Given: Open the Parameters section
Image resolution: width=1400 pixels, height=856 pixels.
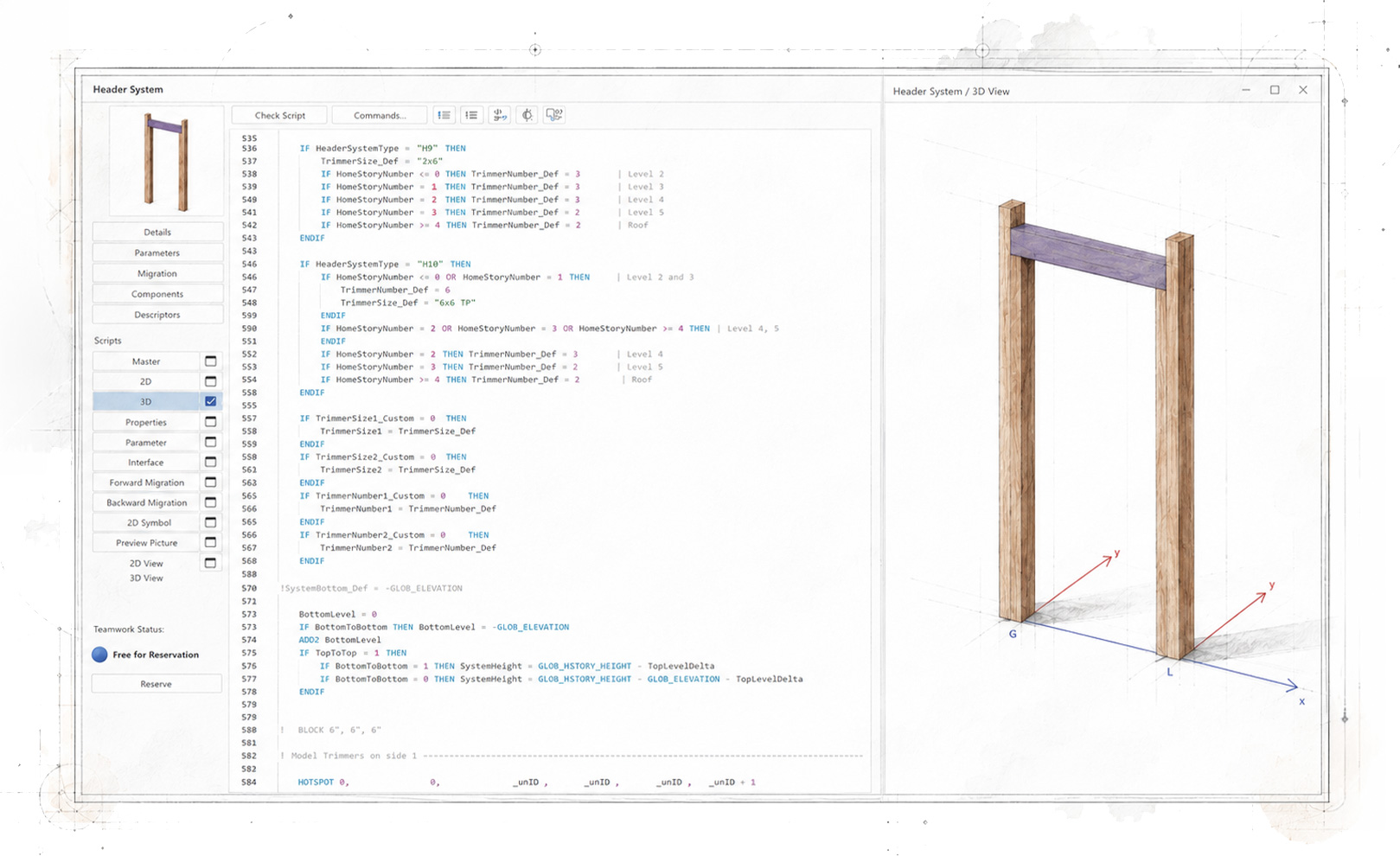Looking at the screenshot, I should point(157,252).
